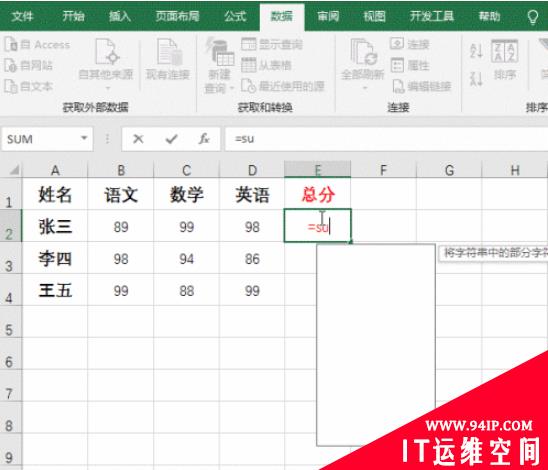Confirm the formula with the checkmark button
The image size is (548, 470).
pyautogui.click(x=171, y=139)
